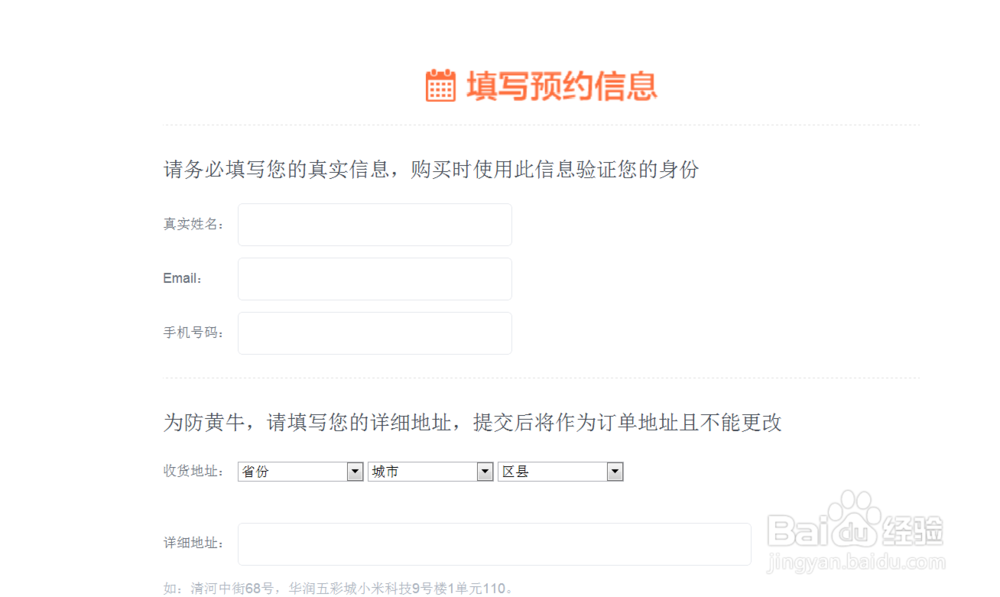This screenshot has width=1000, height=597.
Task: Click the 手机号码 input field
Action: [374, 332]
